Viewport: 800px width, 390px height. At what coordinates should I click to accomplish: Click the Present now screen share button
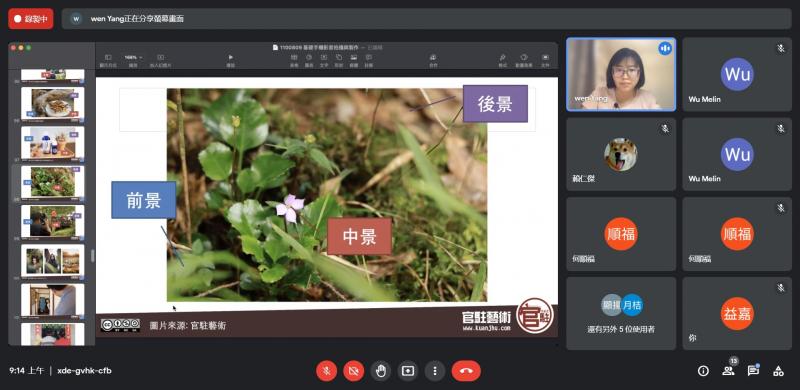pyautogui.click(x=407, y=371)
